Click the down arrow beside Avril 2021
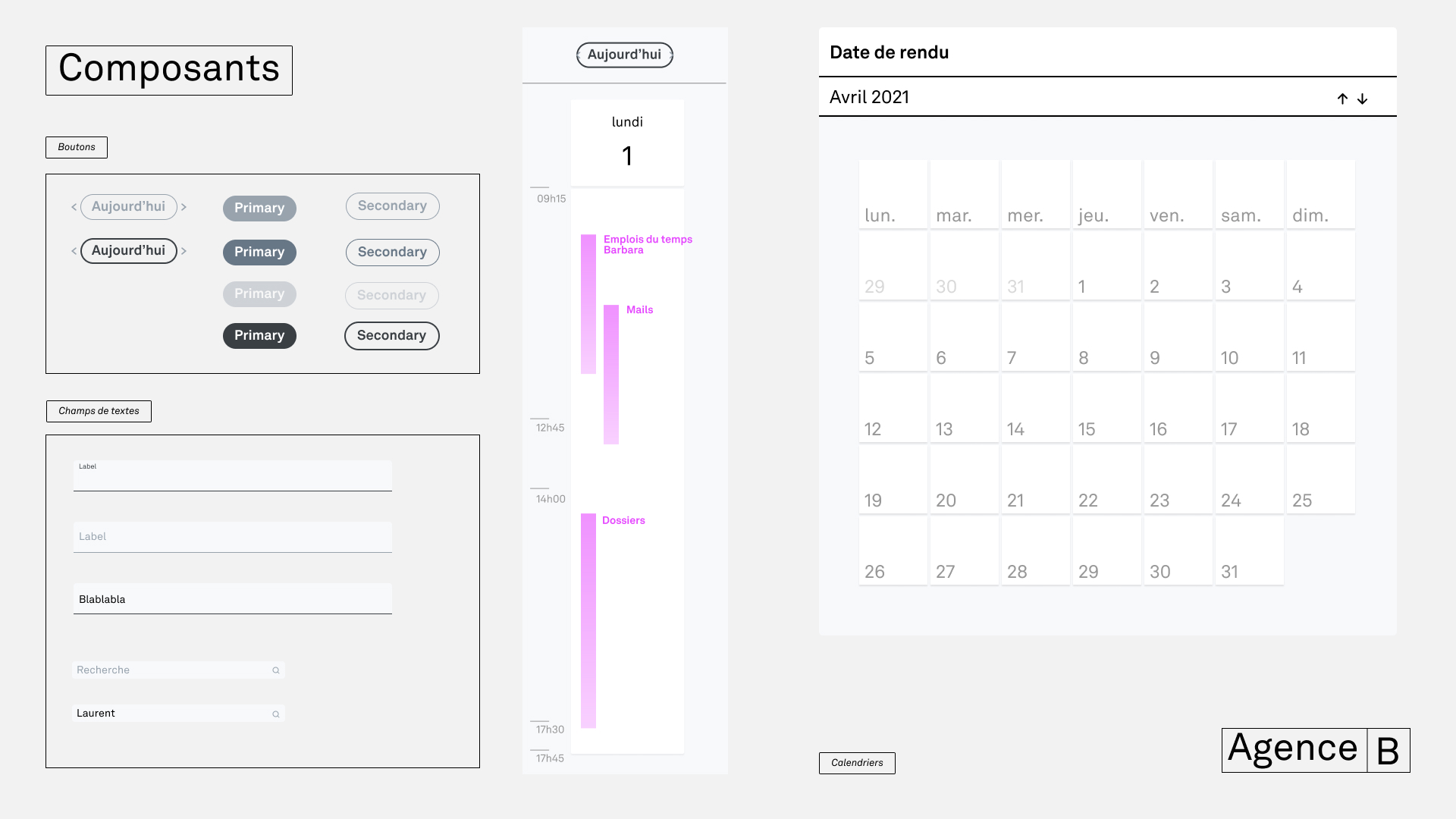1456x819 pixels. (x=1362, y=99)
